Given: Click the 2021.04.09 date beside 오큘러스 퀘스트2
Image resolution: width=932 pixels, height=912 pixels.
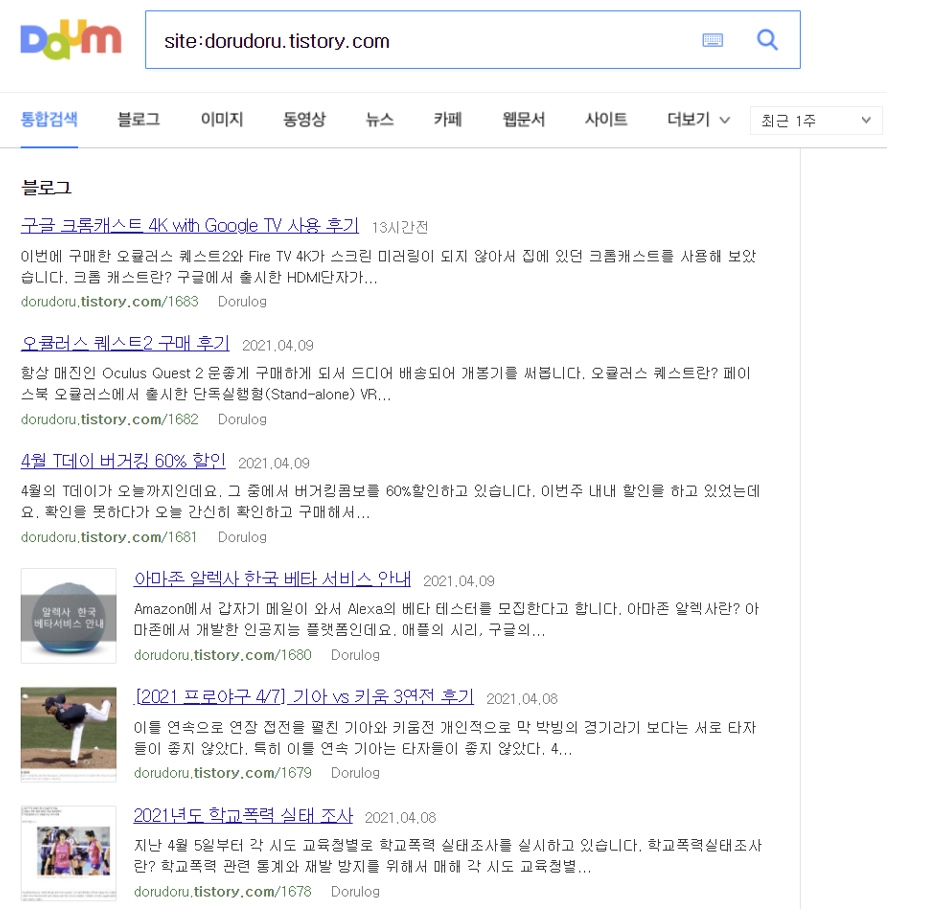Looking at the screenshot, I should pos(278,346).
